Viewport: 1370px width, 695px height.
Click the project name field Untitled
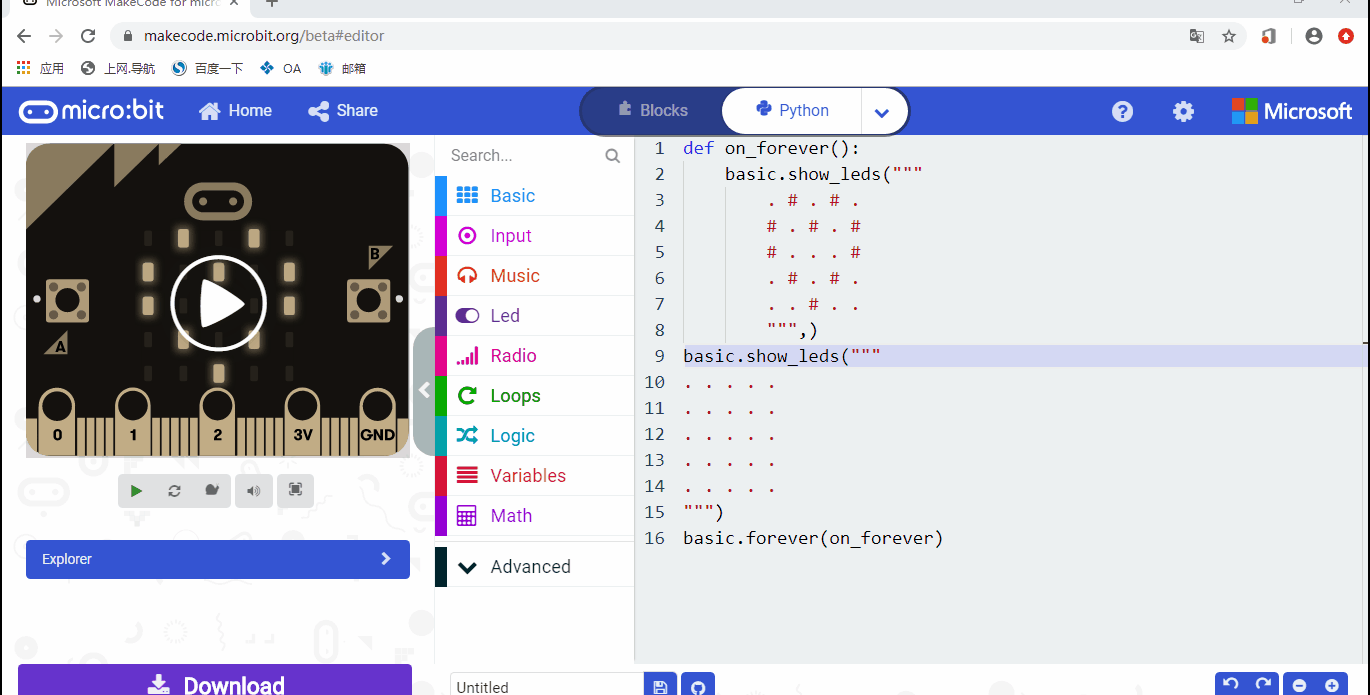coord(547,686)
